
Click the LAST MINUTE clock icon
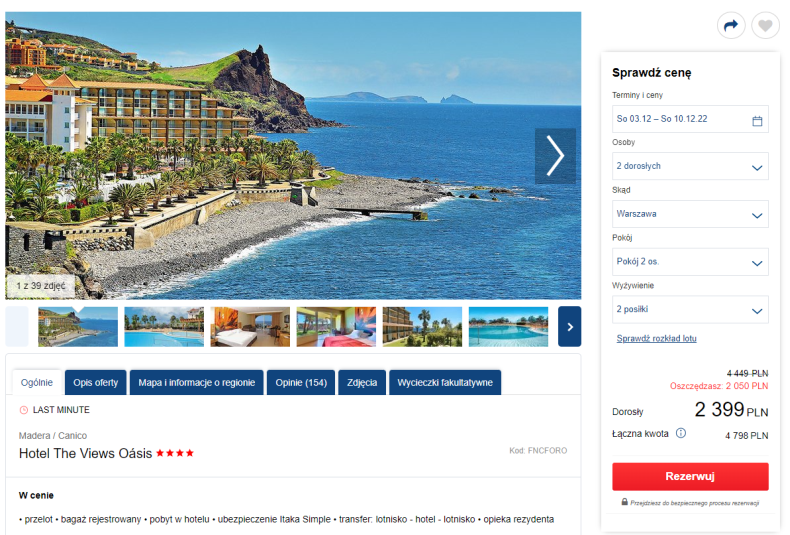click(24, 410)
